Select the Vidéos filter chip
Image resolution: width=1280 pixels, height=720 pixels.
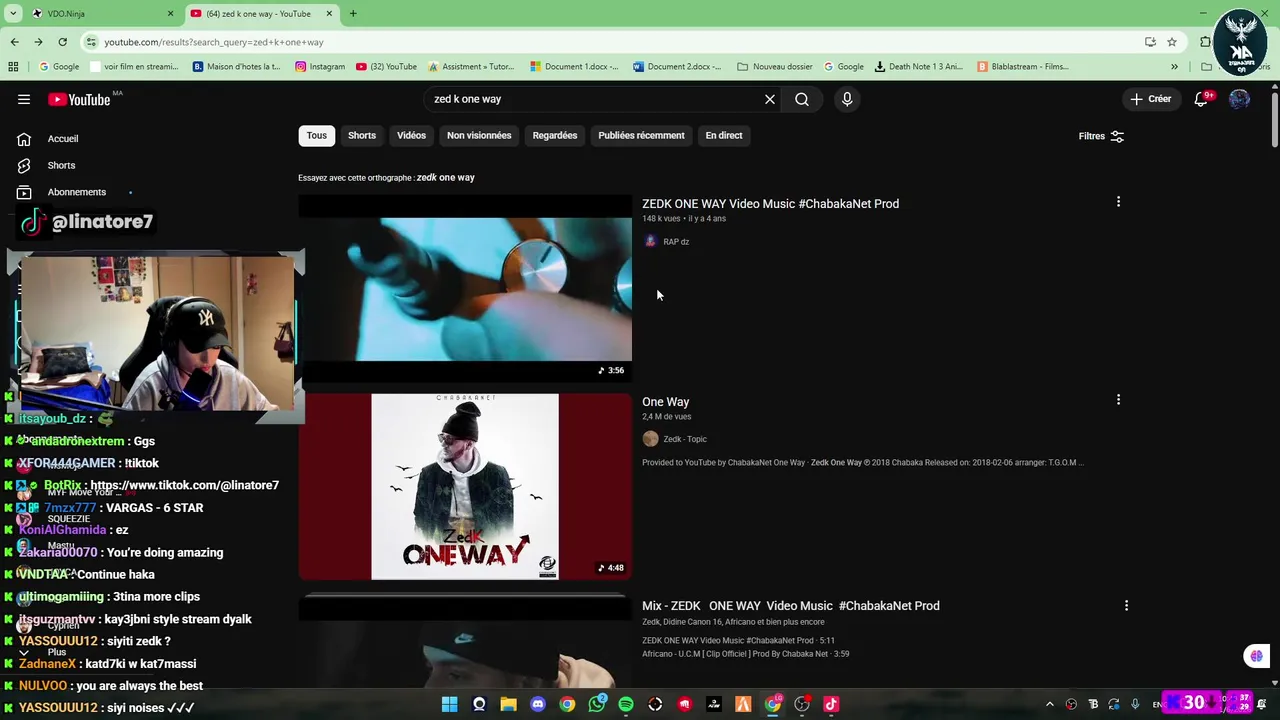(x=411, y=135)
